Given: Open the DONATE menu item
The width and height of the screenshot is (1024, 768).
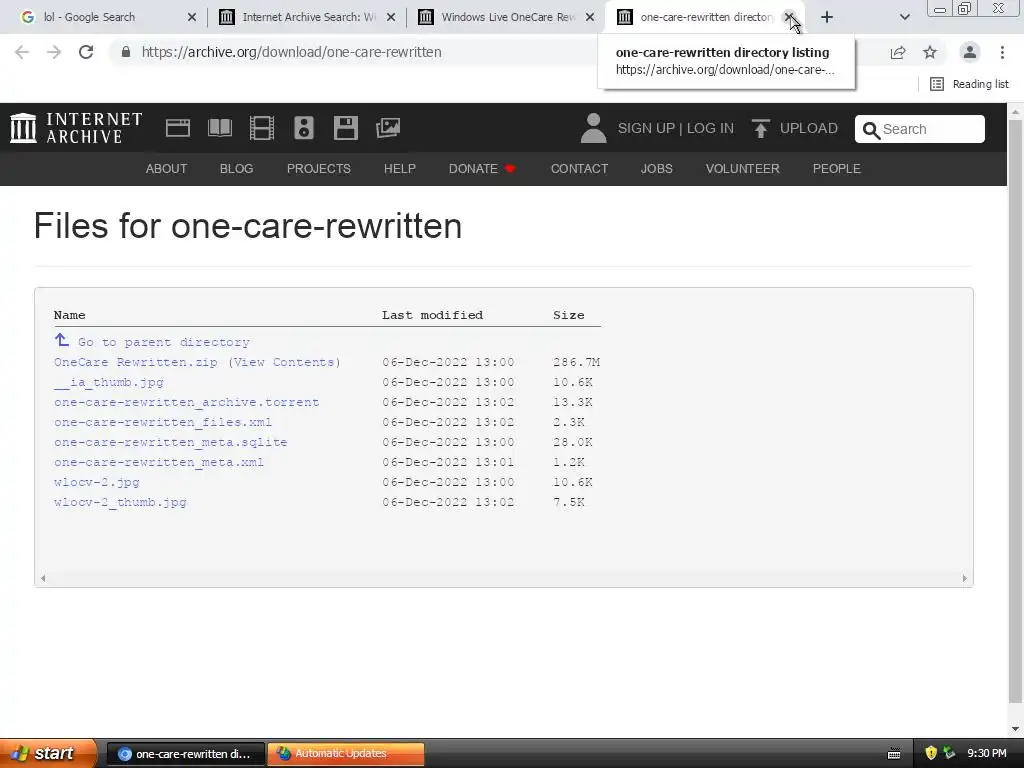Looking at the screenshot, I should coord(482,168).
